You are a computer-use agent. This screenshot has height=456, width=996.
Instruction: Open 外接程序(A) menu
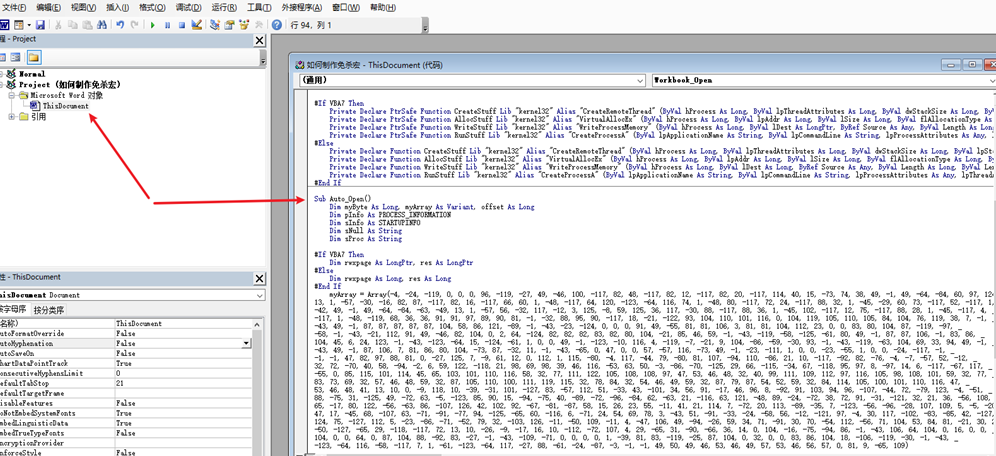click(x=302, y=8)
